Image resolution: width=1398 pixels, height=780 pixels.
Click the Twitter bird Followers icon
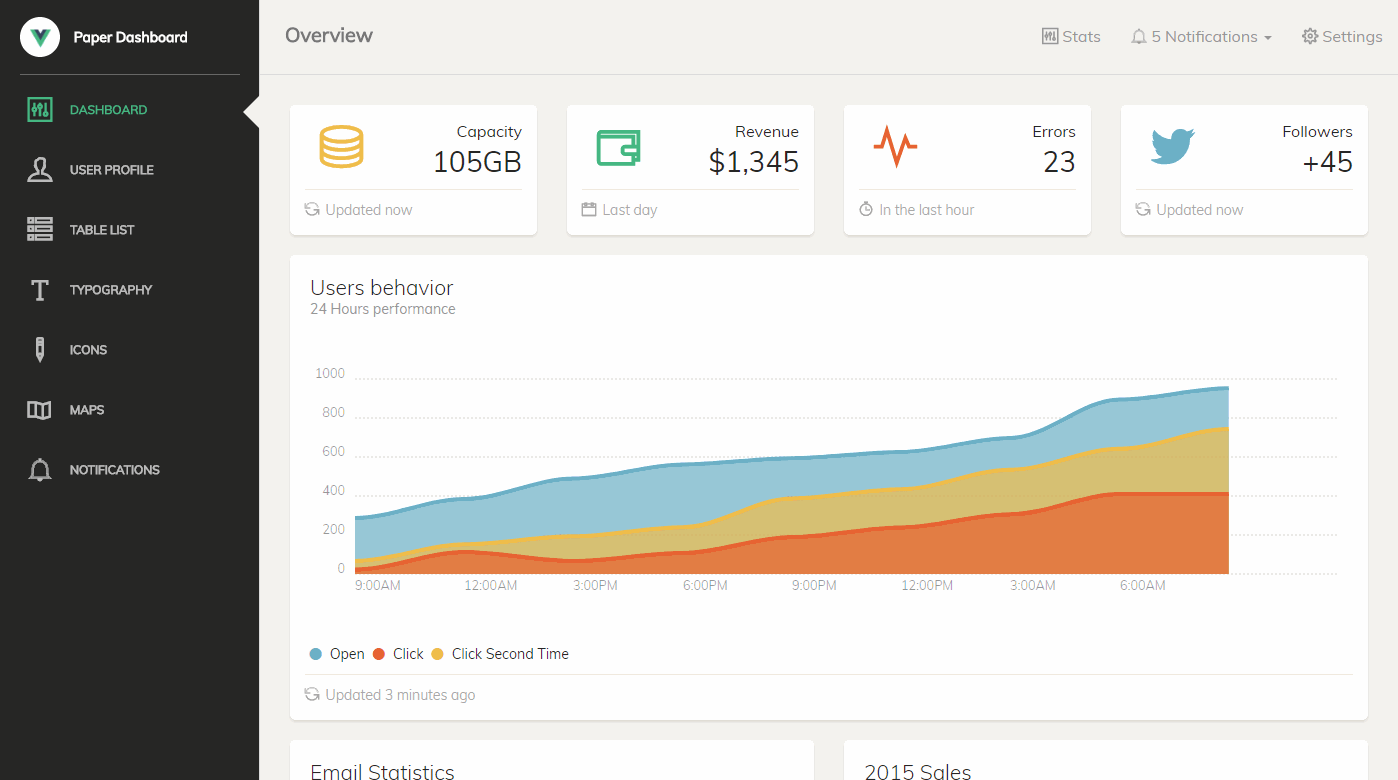point(1173,146)
